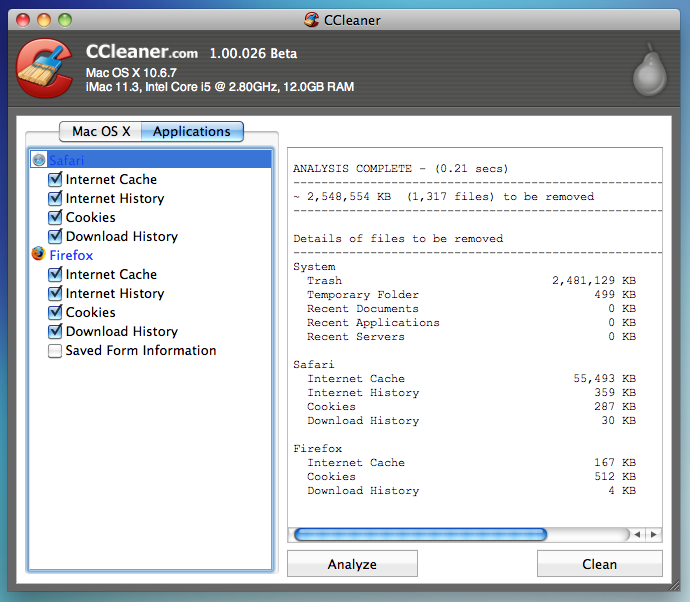The height and width of the screenshot is (602, 690).
Task: Click the Clean button
Action: 599,564
